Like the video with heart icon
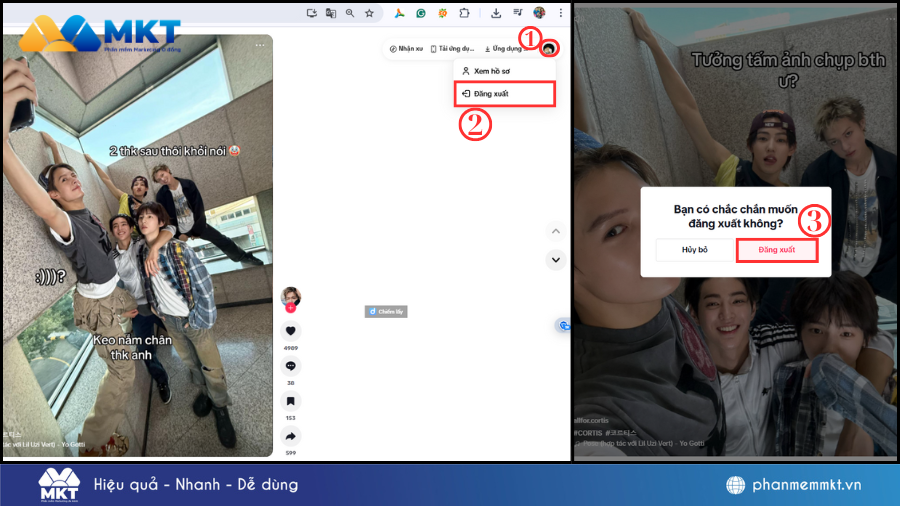900x506 pixels. [291, 331]
